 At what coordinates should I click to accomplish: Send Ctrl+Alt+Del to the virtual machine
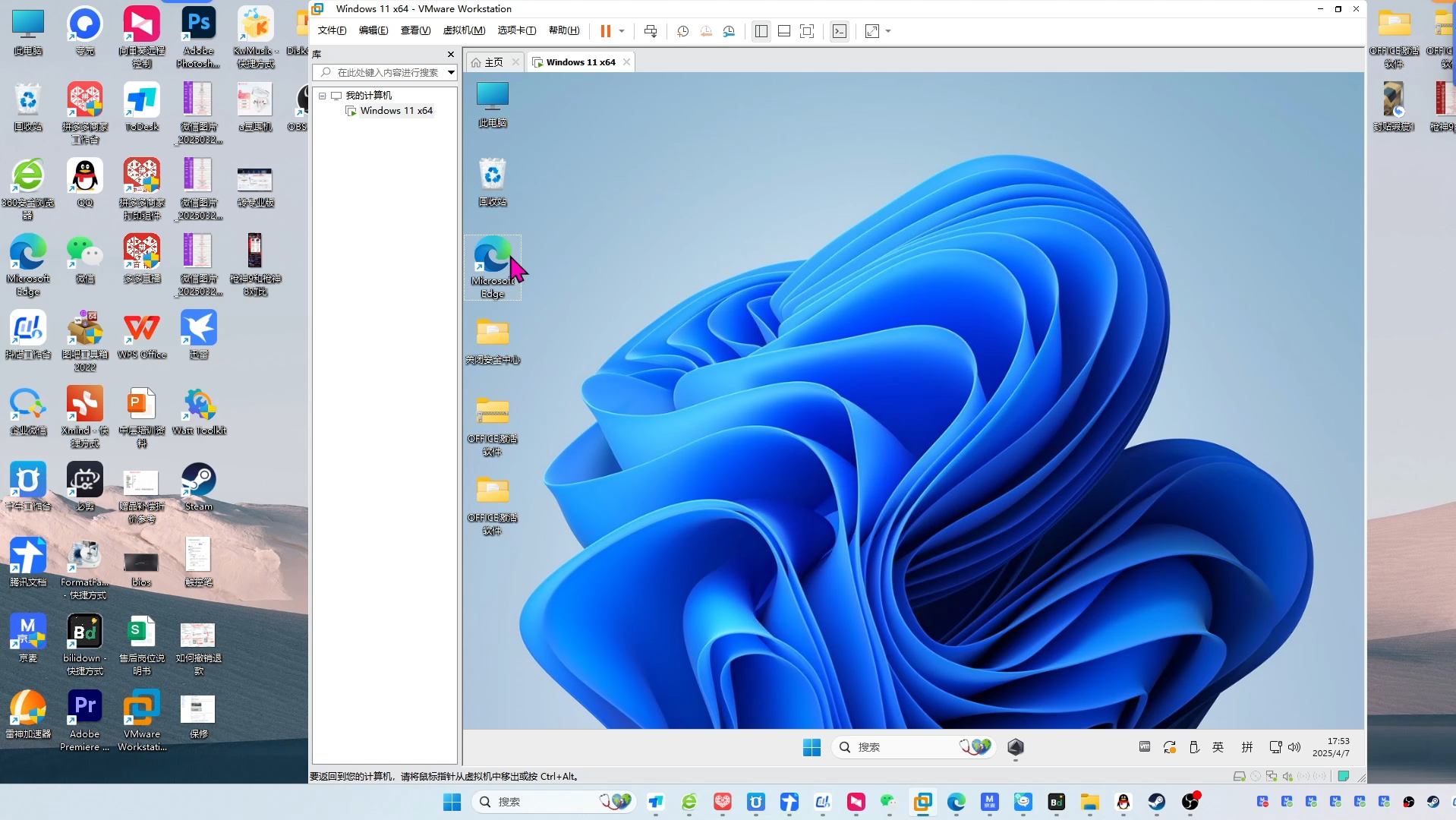651,31
